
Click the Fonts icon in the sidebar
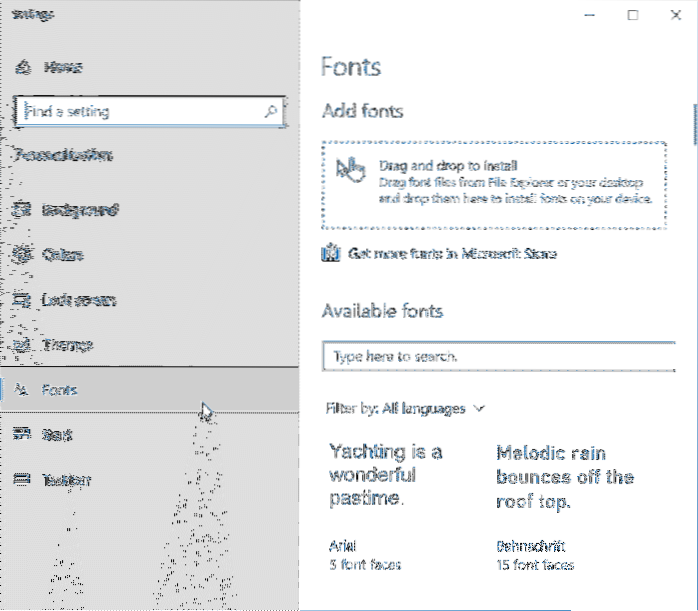(x=22, y=390)
